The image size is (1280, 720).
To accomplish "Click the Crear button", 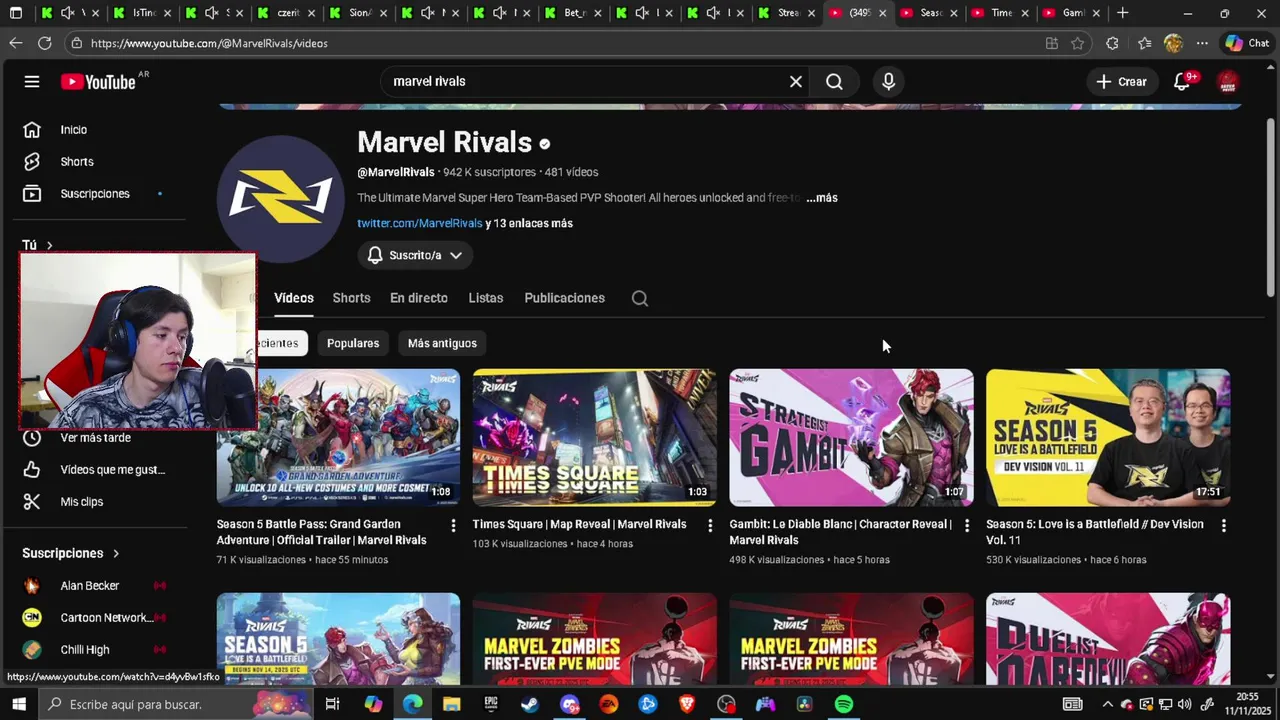I will click(x=1121, y=82).
